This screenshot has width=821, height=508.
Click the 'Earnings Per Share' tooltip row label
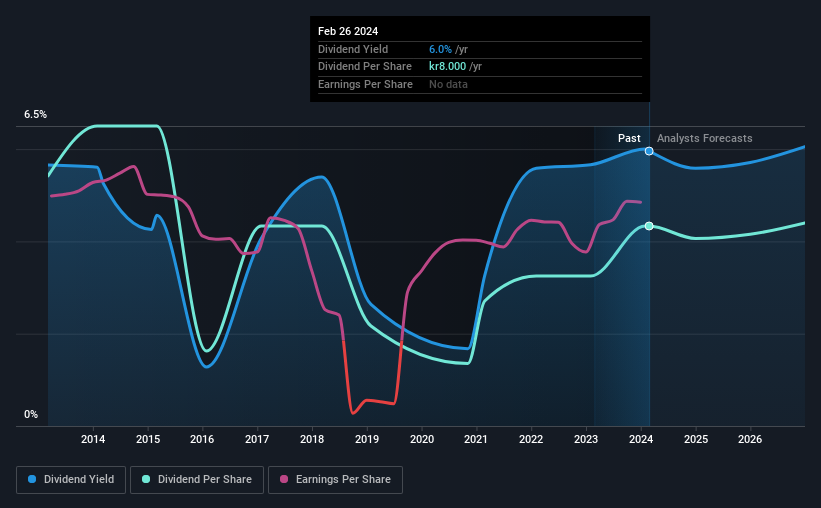tap(365, 84)
